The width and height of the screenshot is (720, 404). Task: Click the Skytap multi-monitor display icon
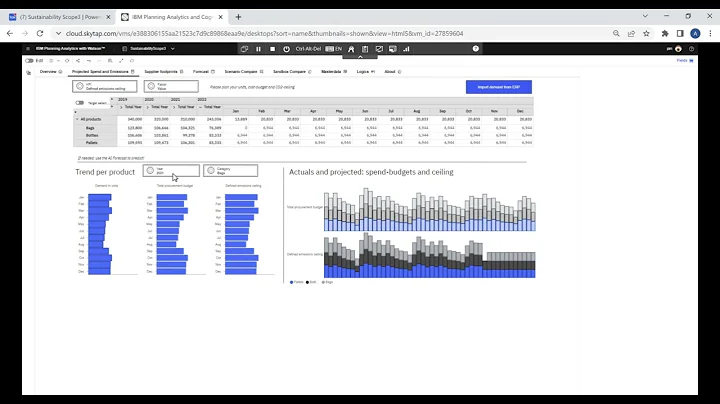pos(393,49)
